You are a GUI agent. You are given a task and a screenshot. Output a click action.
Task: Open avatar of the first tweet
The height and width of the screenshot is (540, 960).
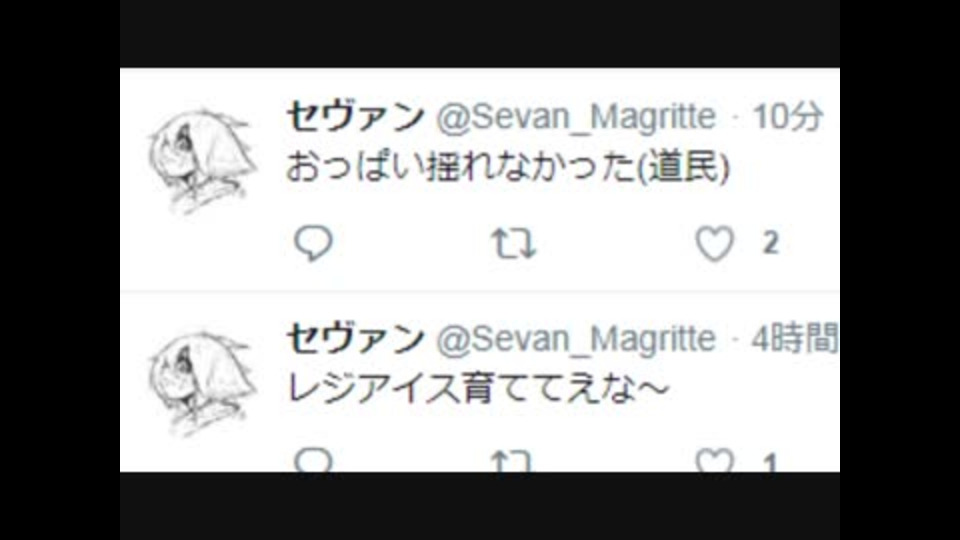click(x=202, y=160)
